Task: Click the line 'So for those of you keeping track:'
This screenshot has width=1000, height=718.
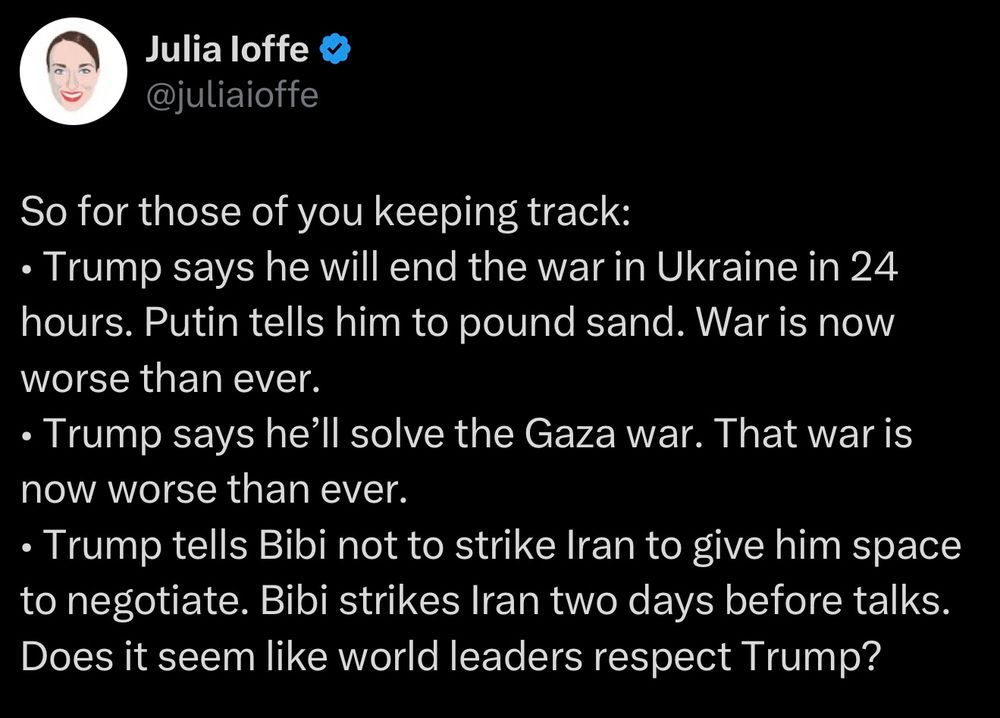Action: [328, 213]
